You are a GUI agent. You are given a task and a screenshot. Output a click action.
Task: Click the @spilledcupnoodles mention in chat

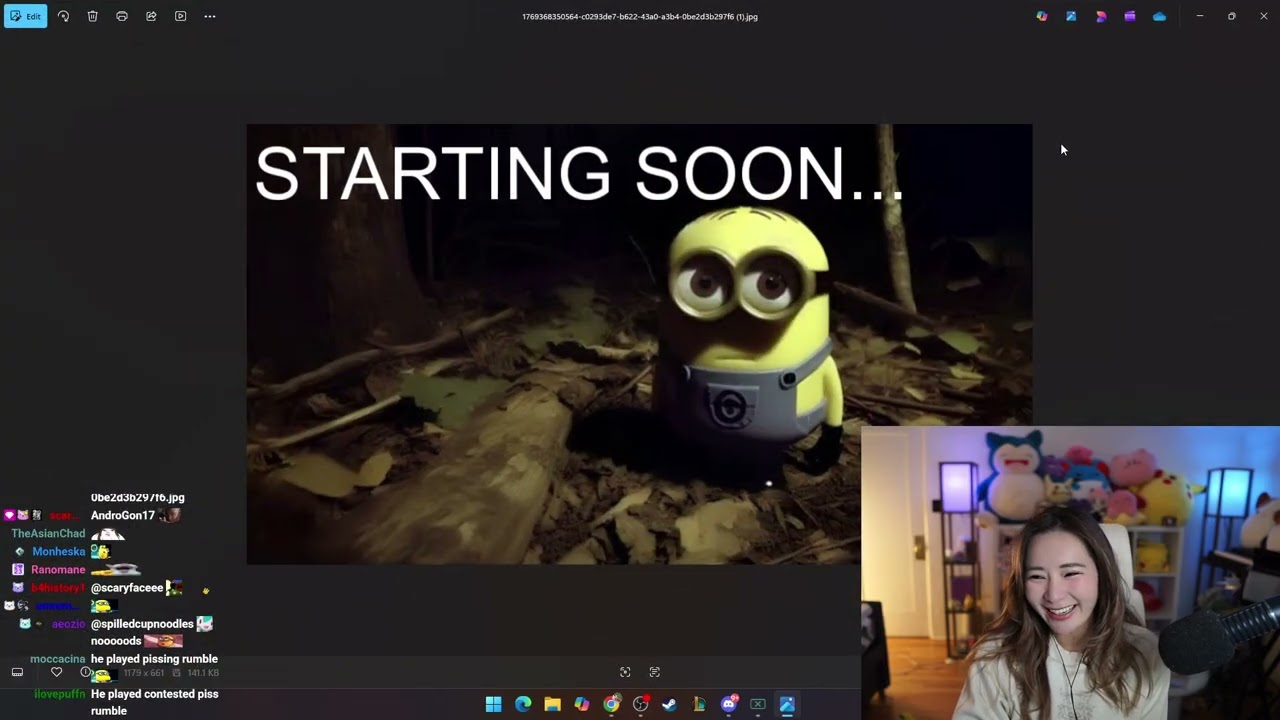[x=142, y=624]
